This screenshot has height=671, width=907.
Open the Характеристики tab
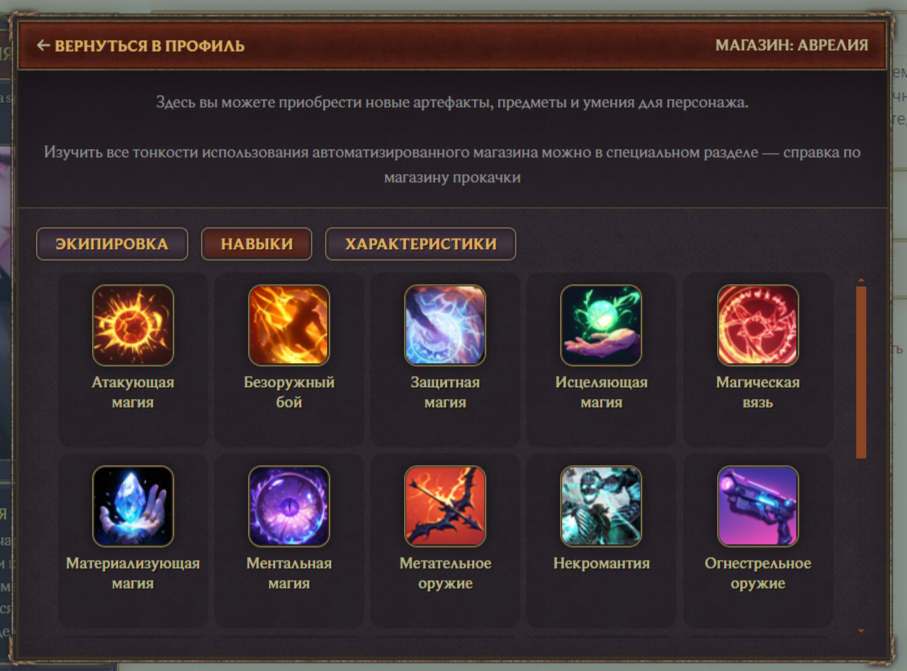pos(421,244)
